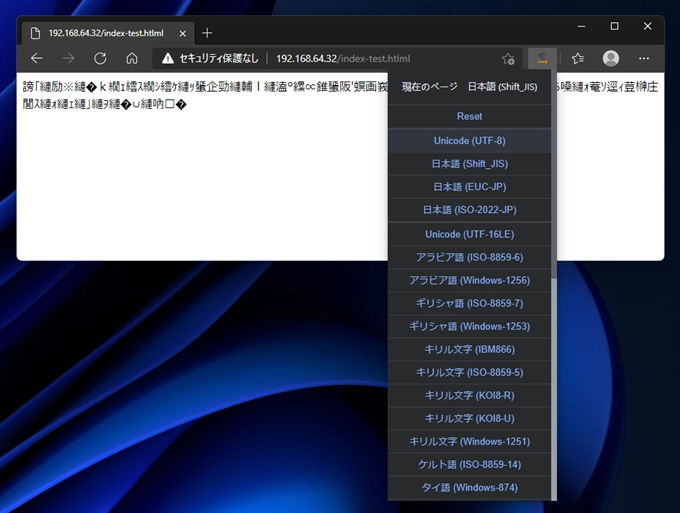Choose Unicode (UTF-8) encoding
Screen dimensions: 680x513
469,141
